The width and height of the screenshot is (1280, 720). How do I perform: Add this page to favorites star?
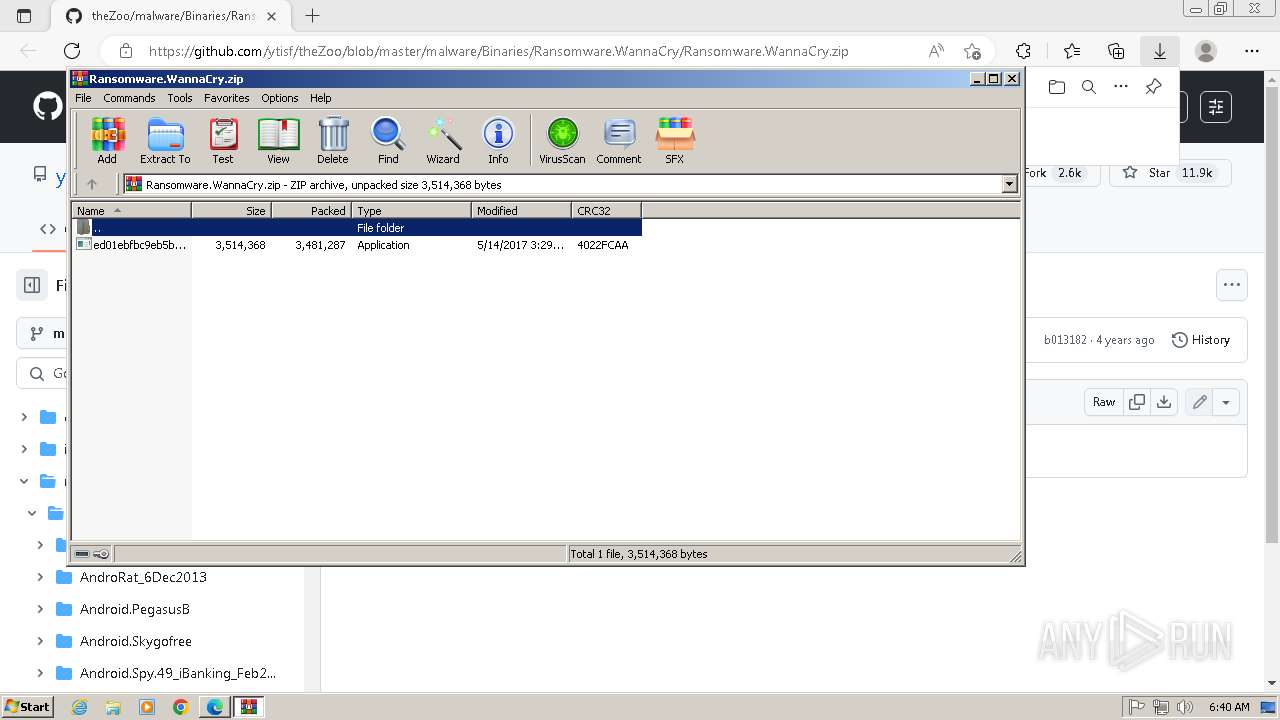click(972, 51)
